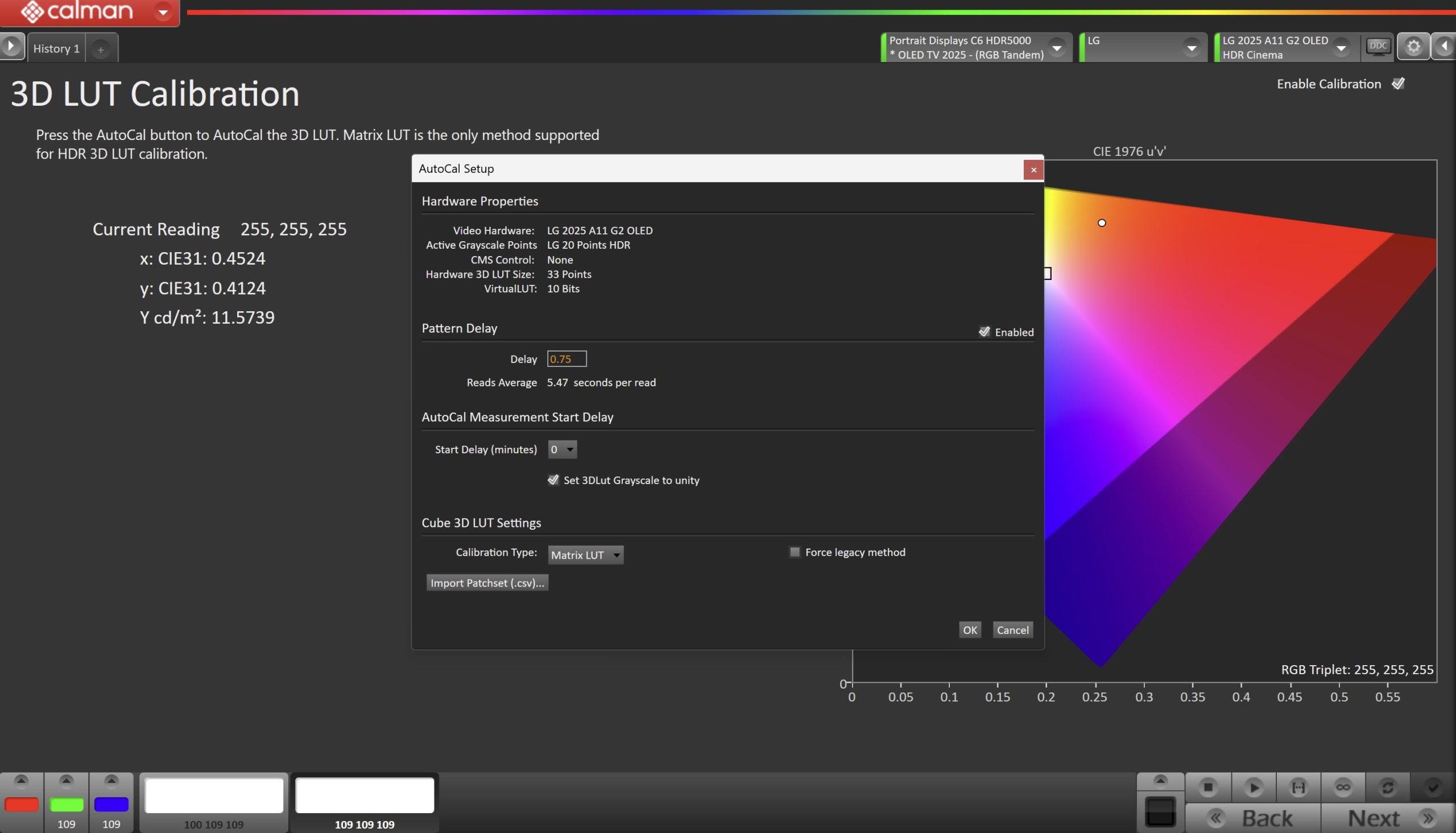The height and width of the screenshot is (833, 1456).
Task: Click the checkmark confirm icon
Action: [x=1433, y=787]
